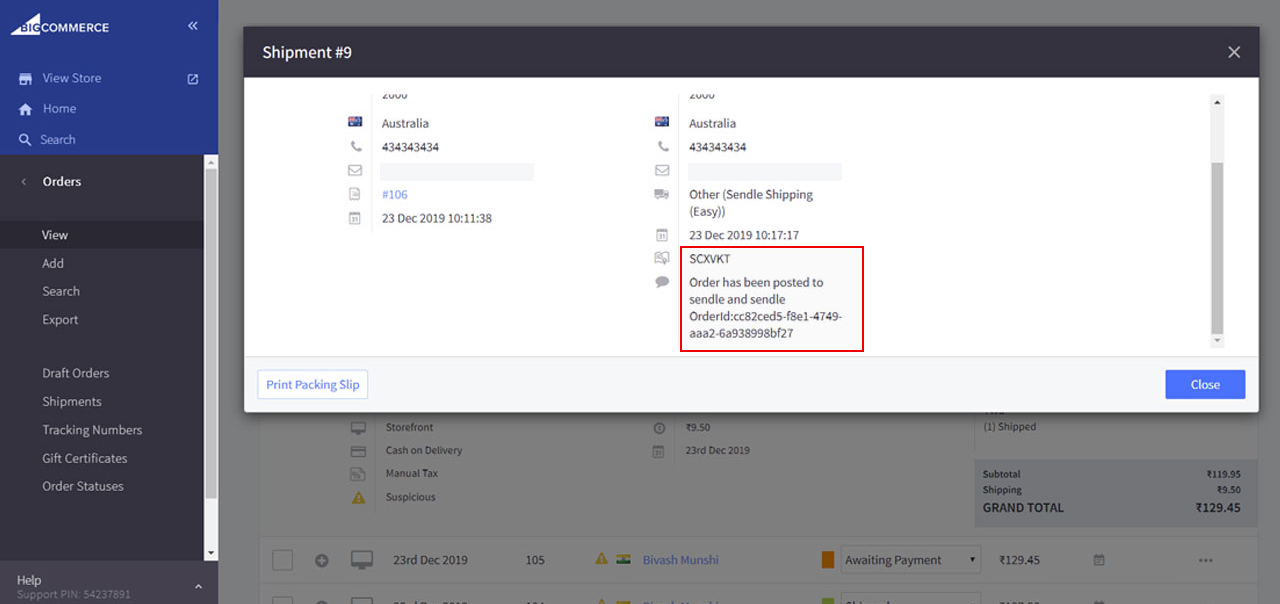Click the Search magnifier icon in sidebar
The width and height of the screenshot is (1280, 604).
pyautogui.click(x=26, y=140)
